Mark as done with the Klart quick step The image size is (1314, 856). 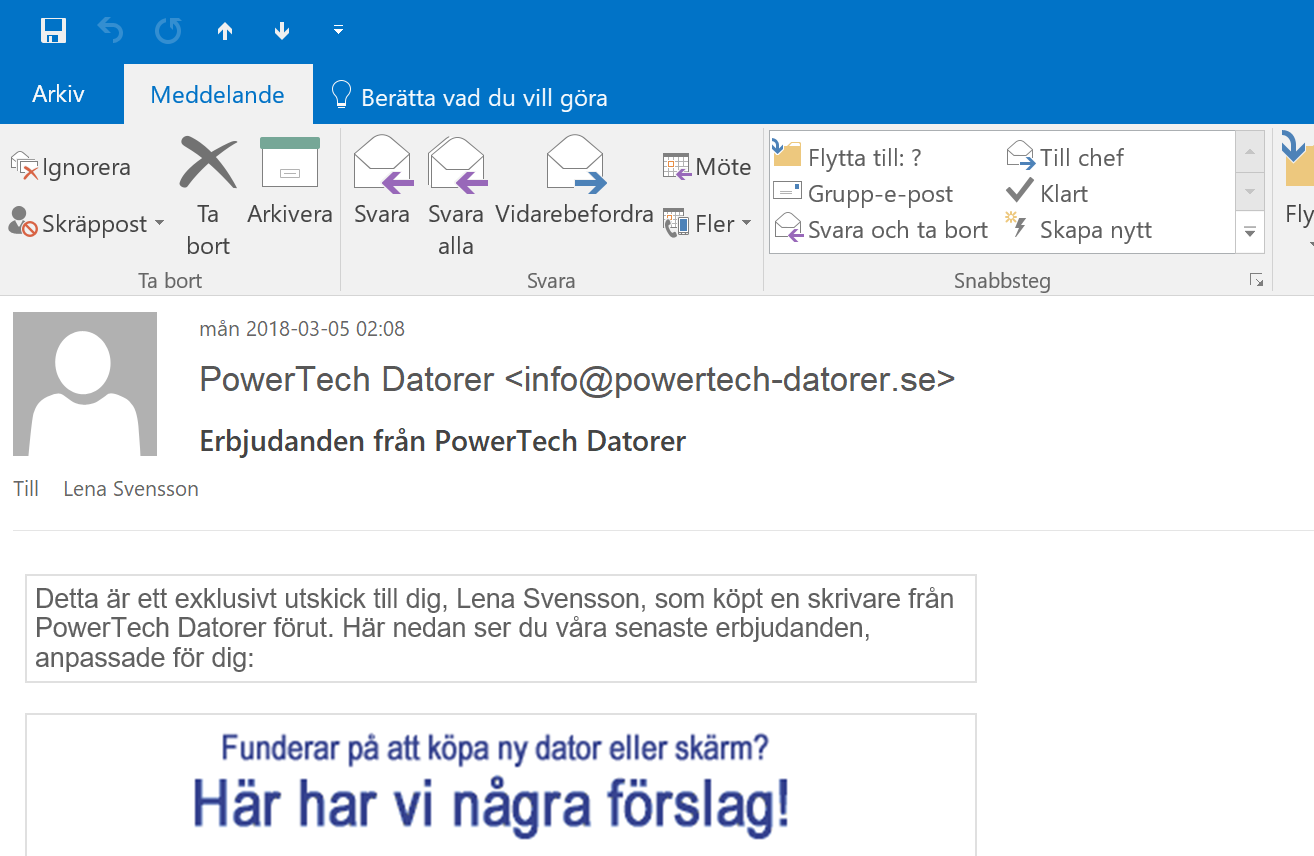click(1047, 193)
